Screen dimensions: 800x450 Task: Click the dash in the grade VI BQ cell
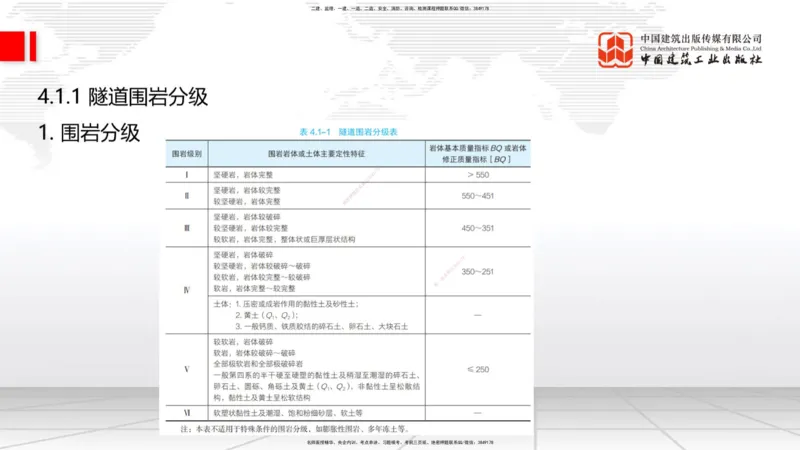tap(478, 413)
